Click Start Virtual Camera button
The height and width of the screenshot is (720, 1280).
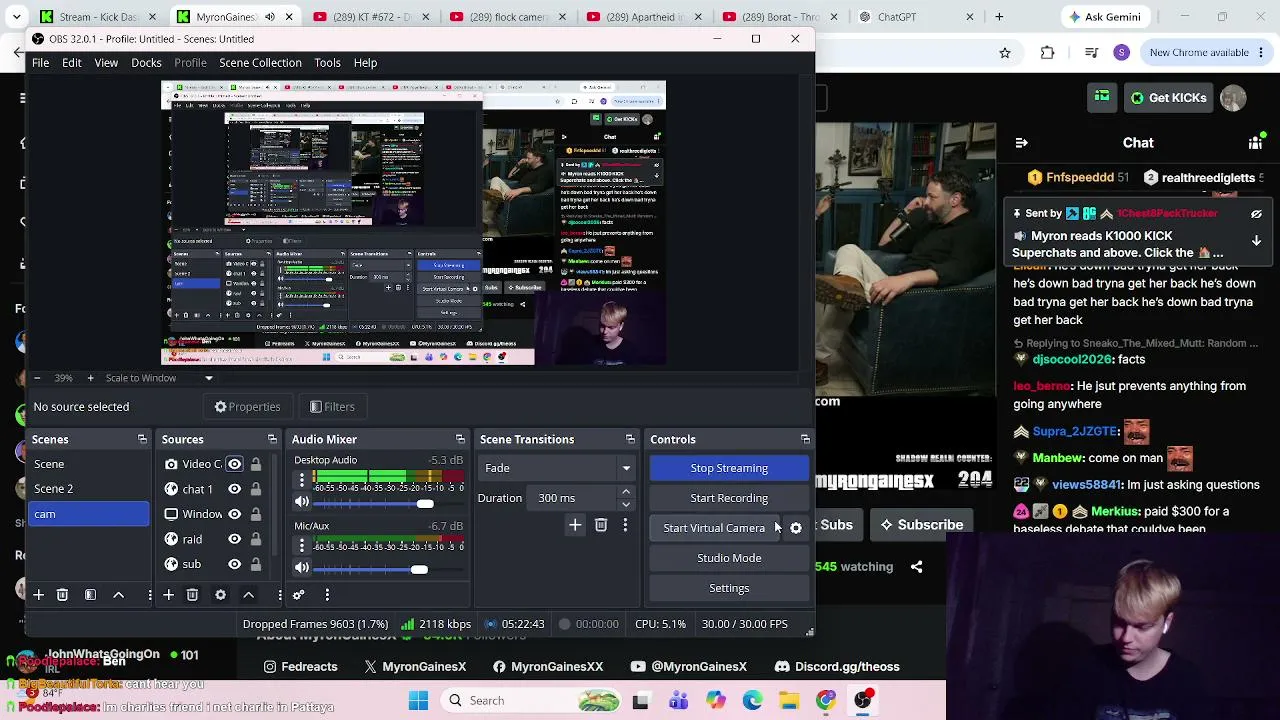coord(714,528)
